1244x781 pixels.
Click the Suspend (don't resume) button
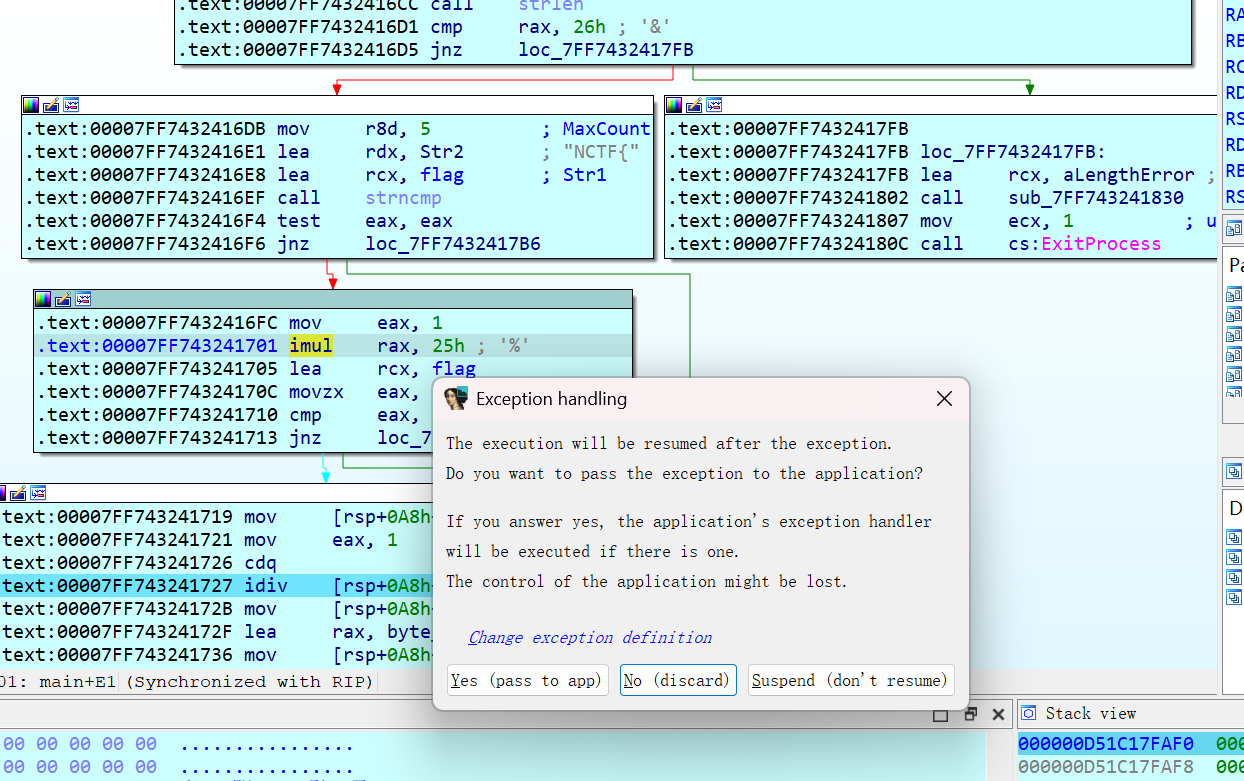coord(851,679)
